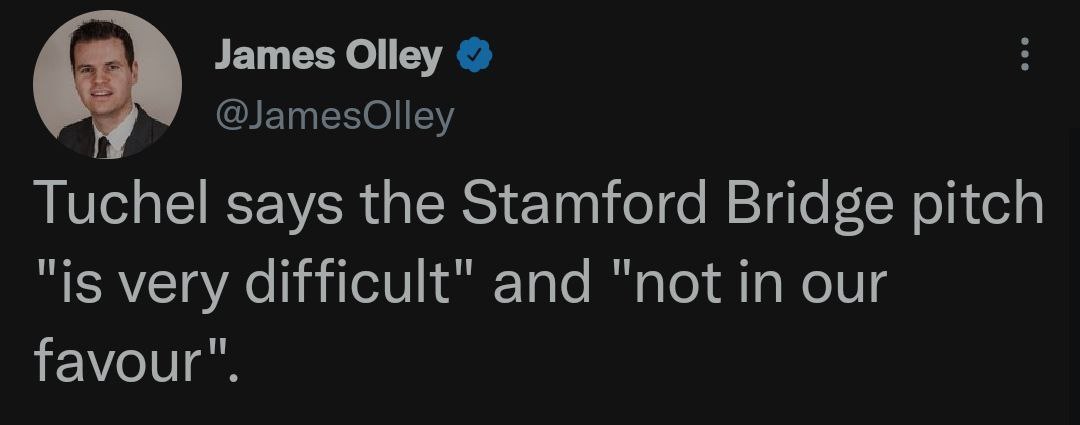Screen dimensions: 1080x425
Task: Click the word "is" starting the second line
Action: coord(77,282)
